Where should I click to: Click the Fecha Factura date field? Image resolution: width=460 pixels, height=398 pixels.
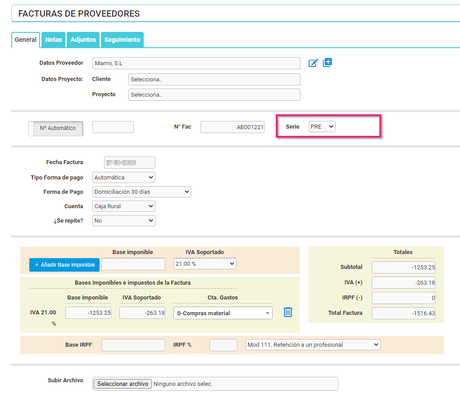pos(130,162)
